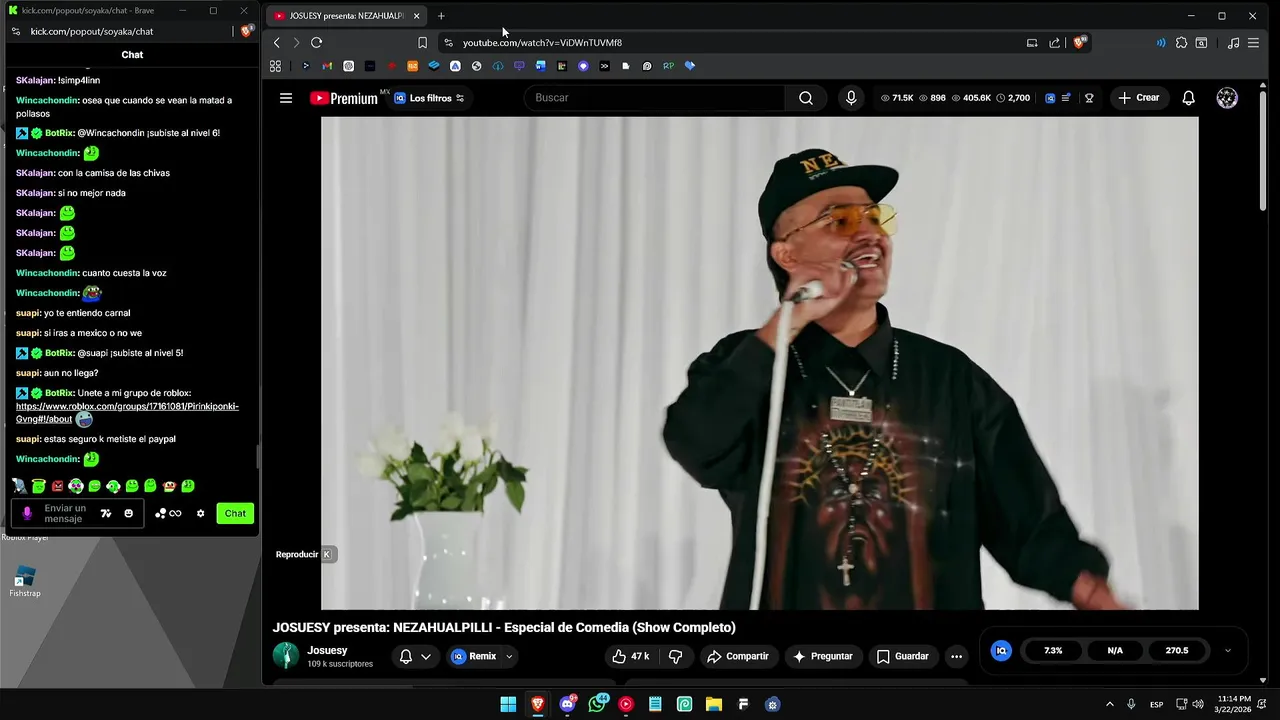Go to the YouTube Premium home logo
This screenshot has width=1280, height=720.
[344, 98]
